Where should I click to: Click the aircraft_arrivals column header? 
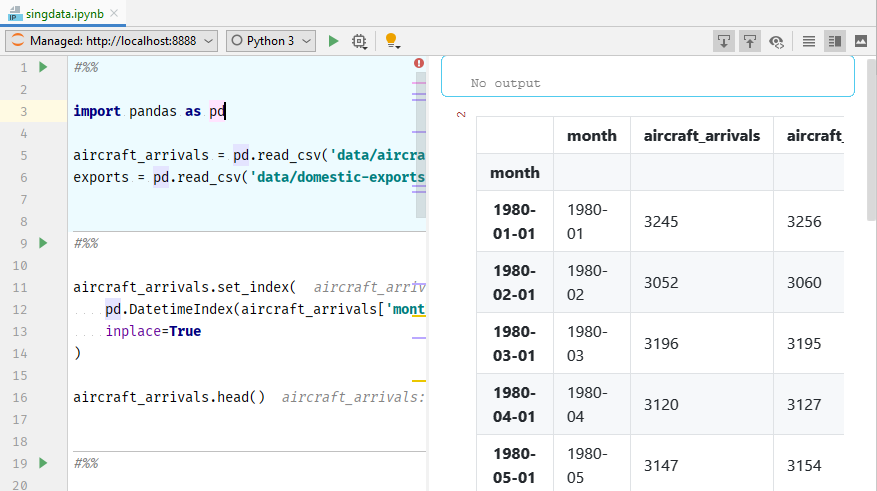[701, 135]
